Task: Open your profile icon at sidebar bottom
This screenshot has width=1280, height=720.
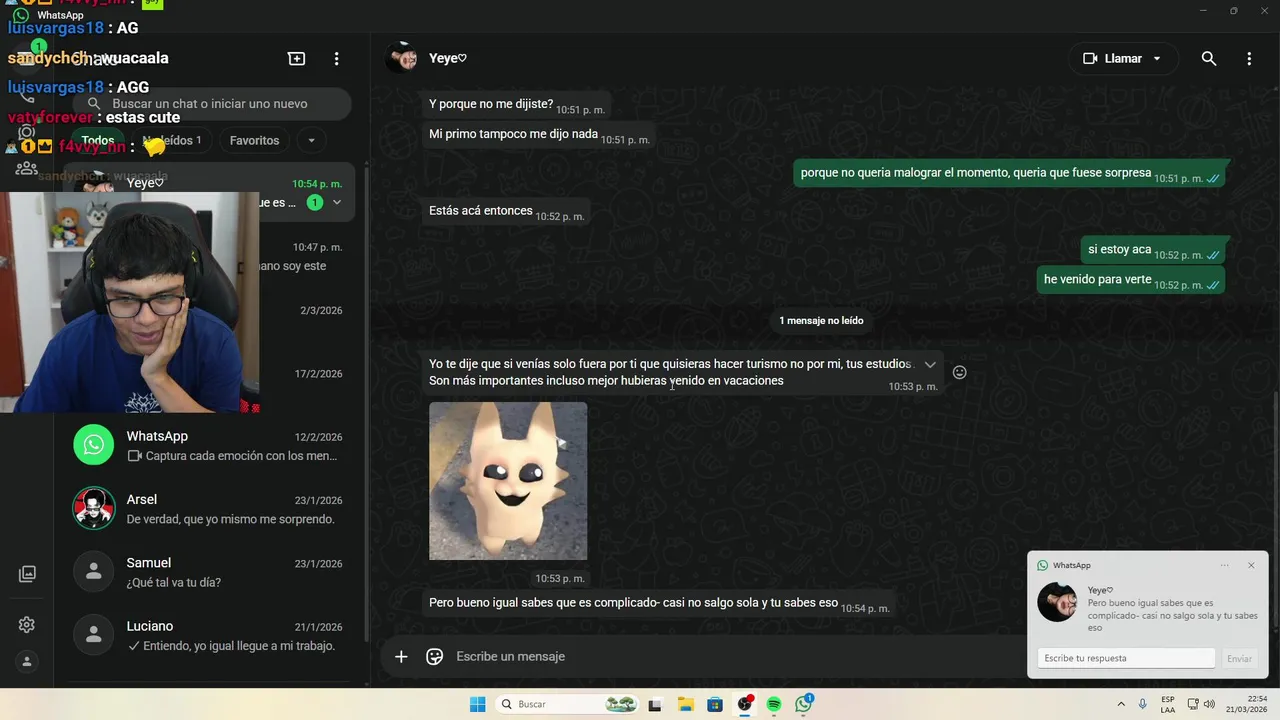Action: [27, 661]
